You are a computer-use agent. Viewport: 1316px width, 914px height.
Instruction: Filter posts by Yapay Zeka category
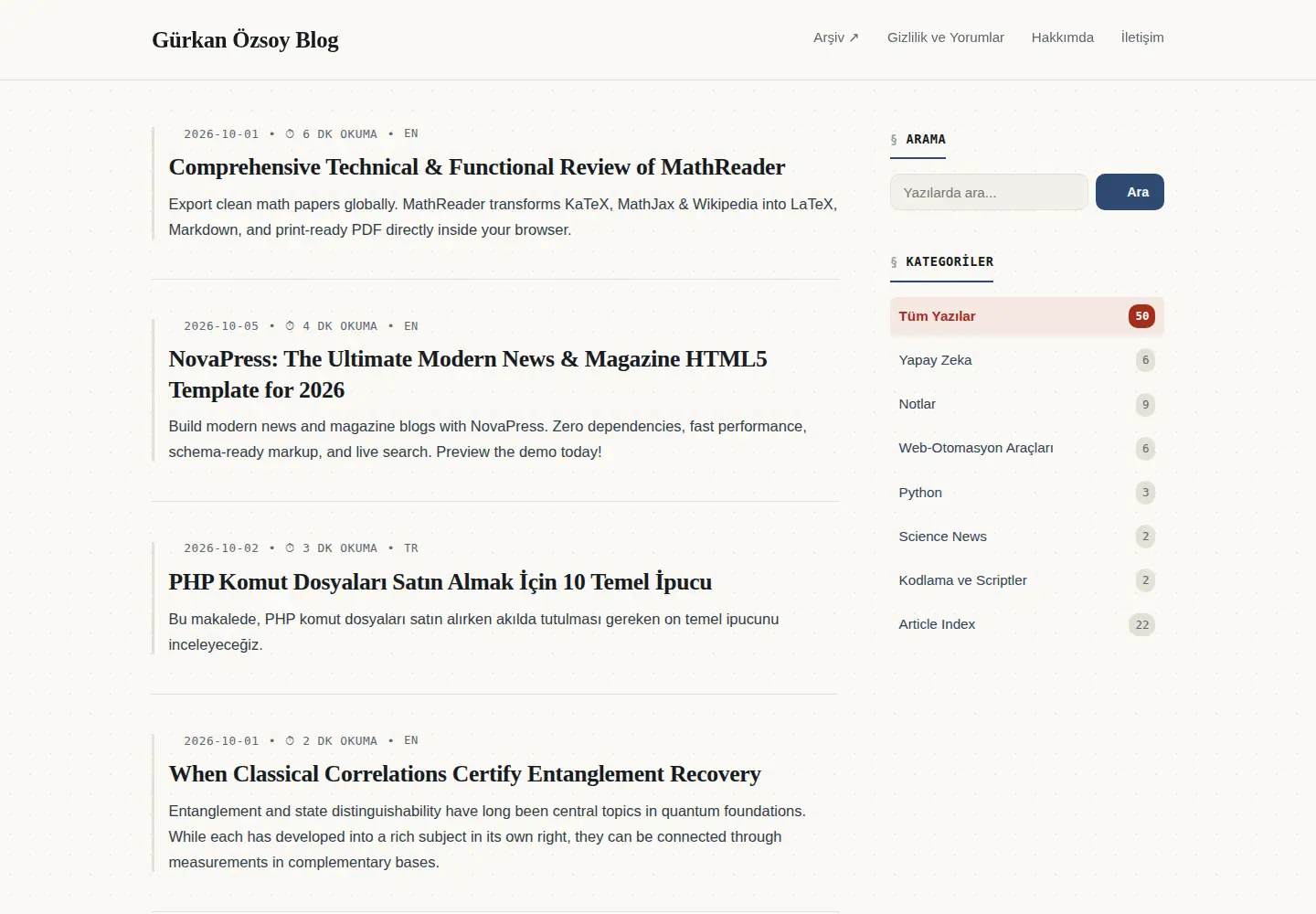1026,360
